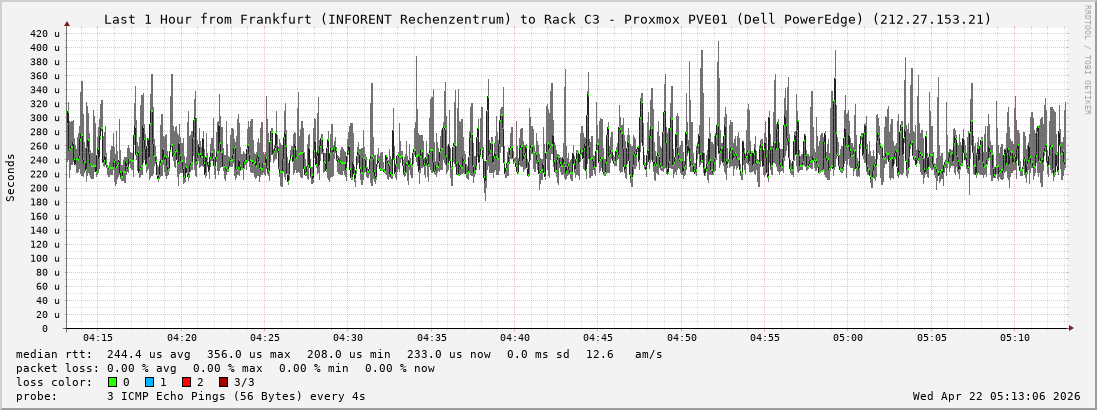Click the graph title for Proxmox PVE01
Viewport: 1097px width, 410px height.
click(547, 19)
